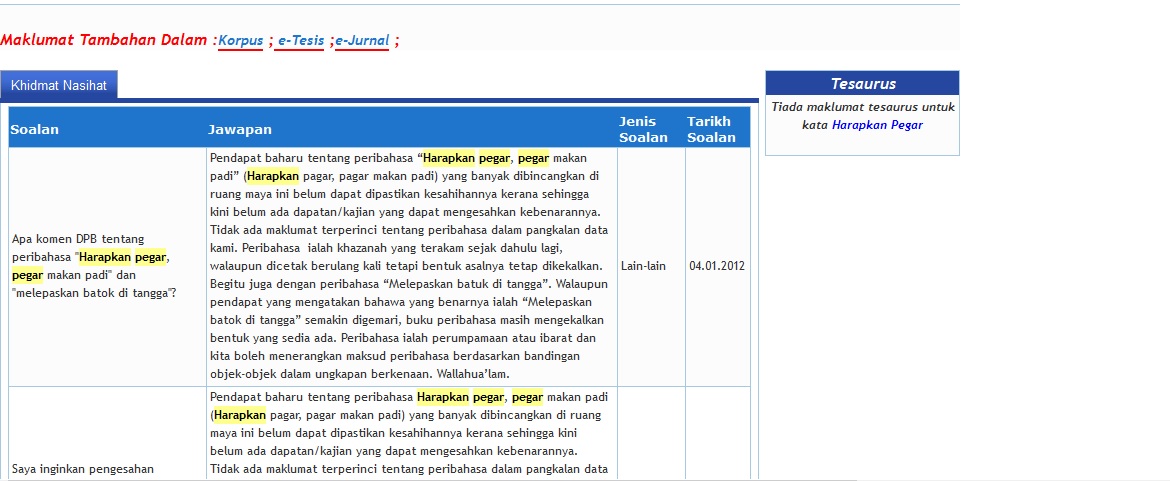Click the Tesaurus panel title
This screenshot has width=1170, height=481.
862,84
